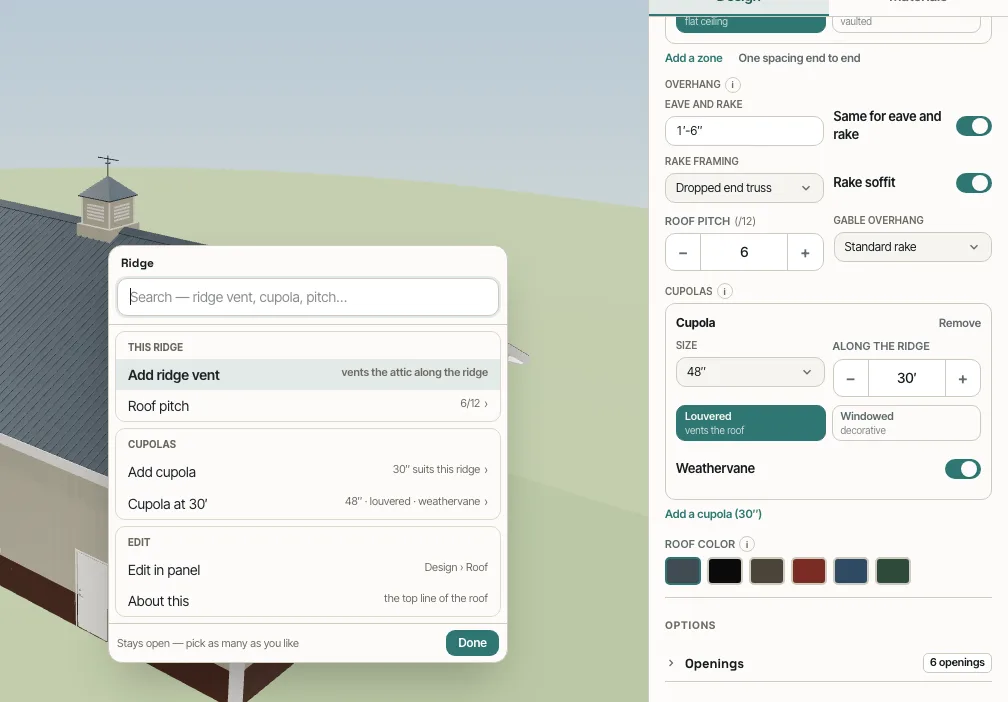The image size is (1008, 702).
Task: Open the Cupolas info icon
Action: point(724,291)
